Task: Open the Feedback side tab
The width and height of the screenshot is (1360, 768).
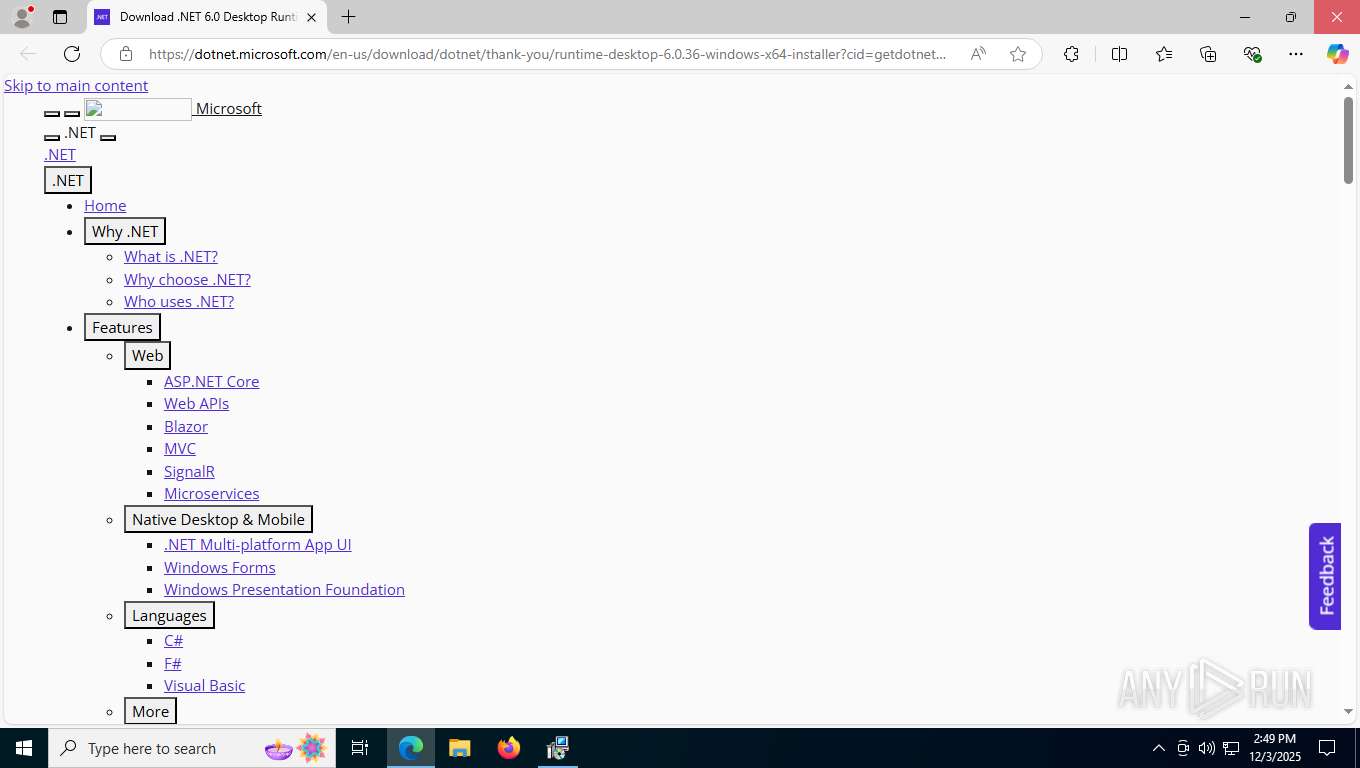Action: point(1325,576)
